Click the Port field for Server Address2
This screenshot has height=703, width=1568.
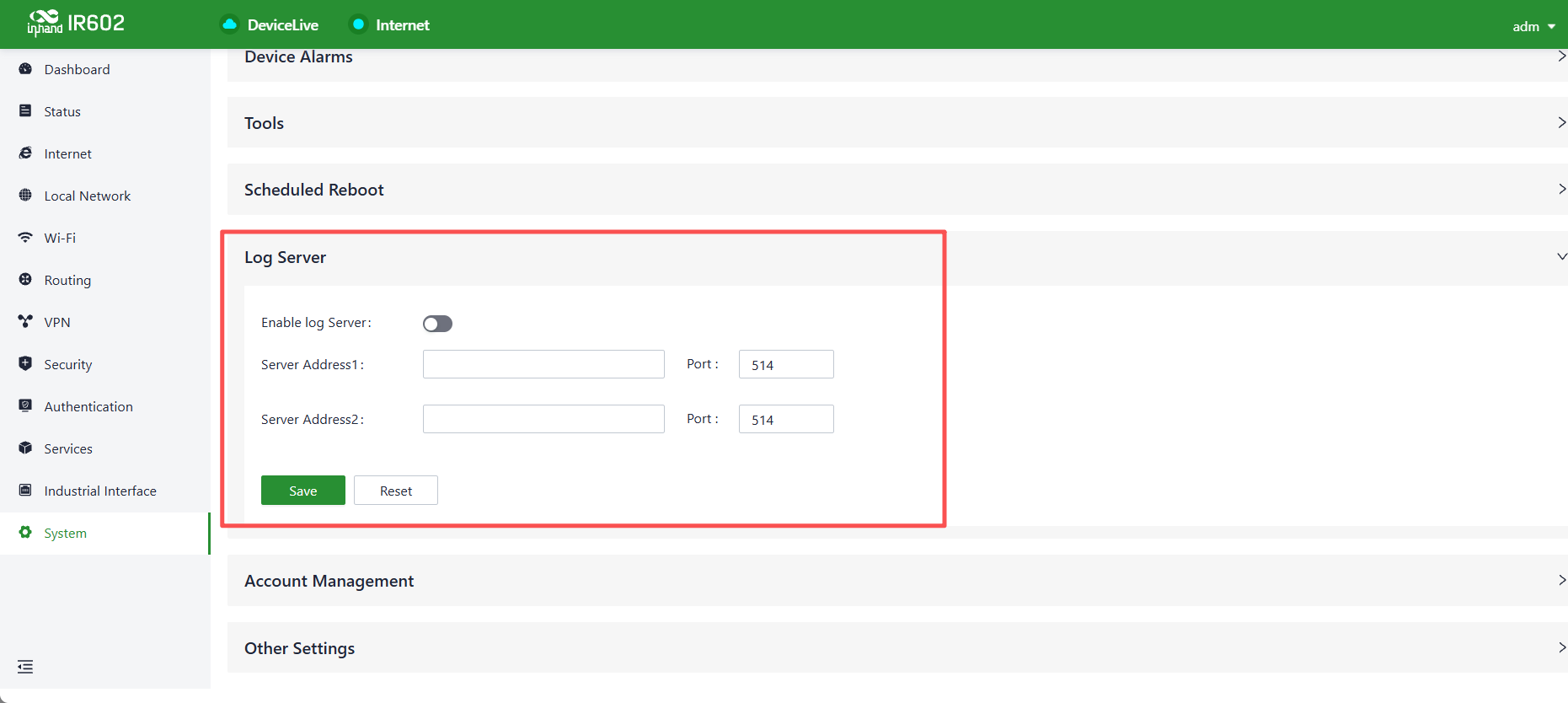click(x=786, y=419)
